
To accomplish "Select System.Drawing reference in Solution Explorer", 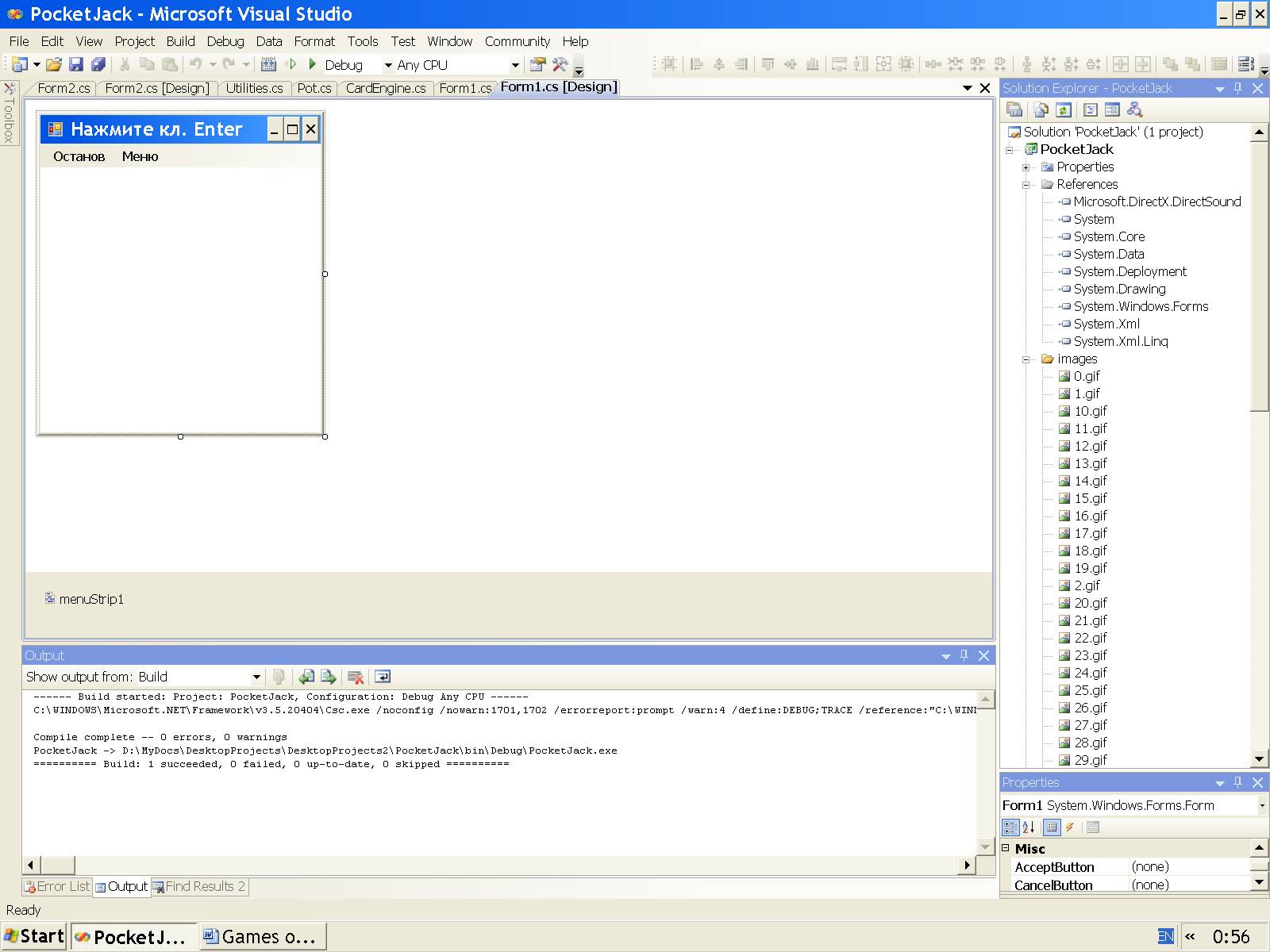I will (1119, 289).
